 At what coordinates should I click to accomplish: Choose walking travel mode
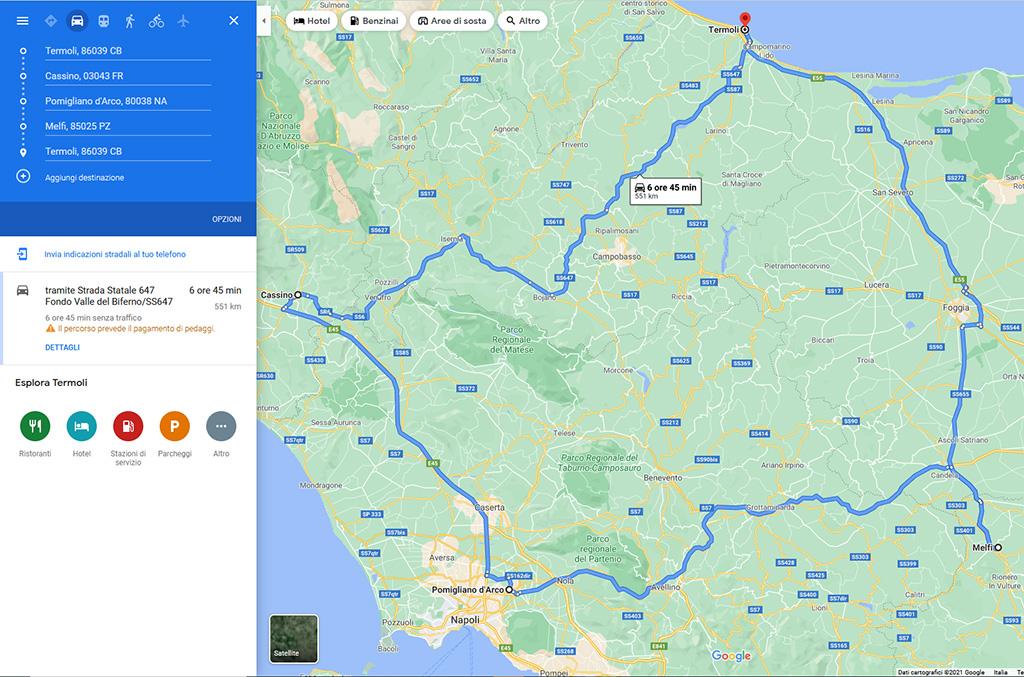[x=130, y=21]
